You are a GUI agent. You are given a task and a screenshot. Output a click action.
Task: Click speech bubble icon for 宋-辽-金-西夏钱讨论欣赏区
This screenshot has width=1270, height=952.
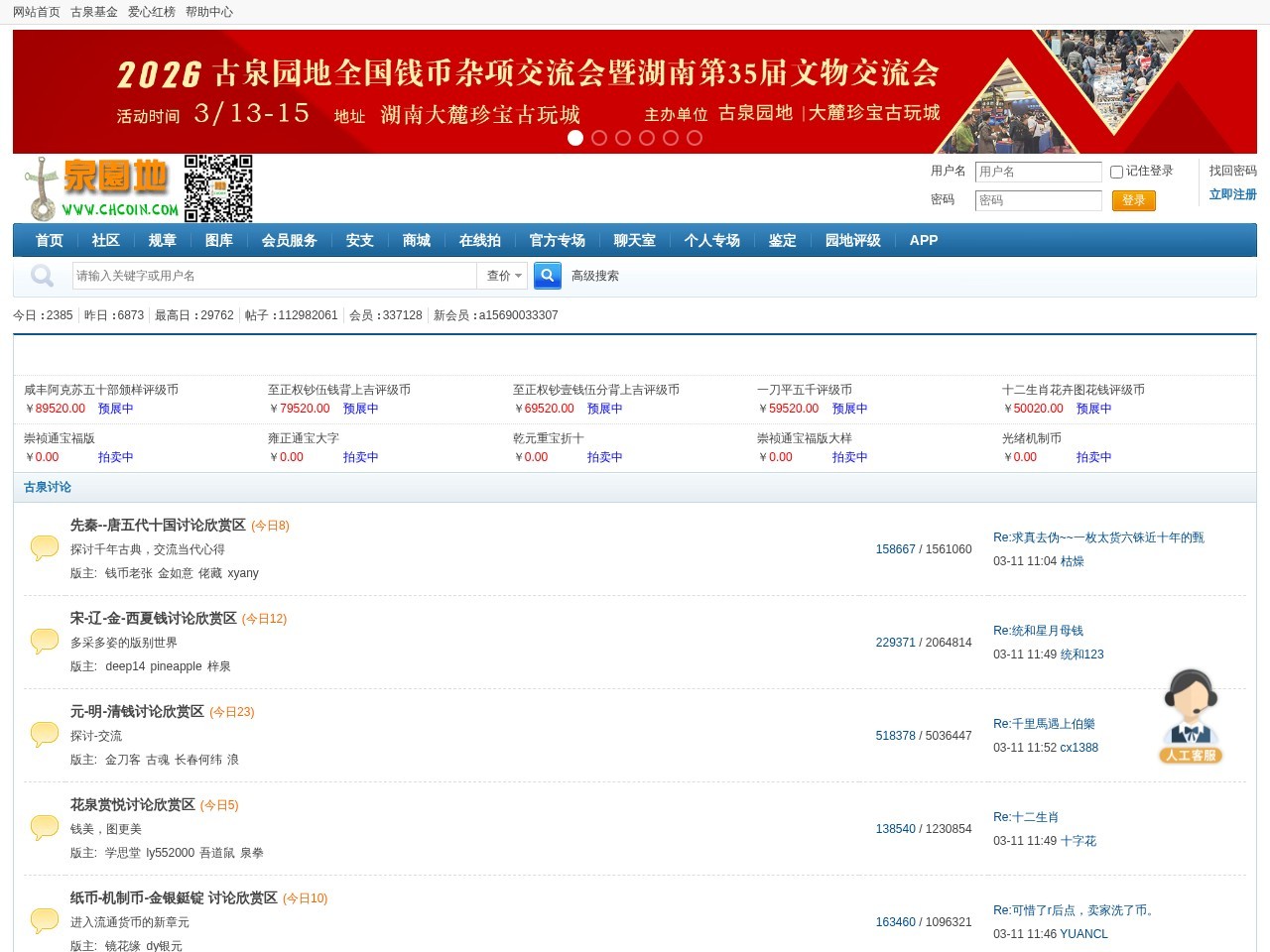click(x=45, y=641)
